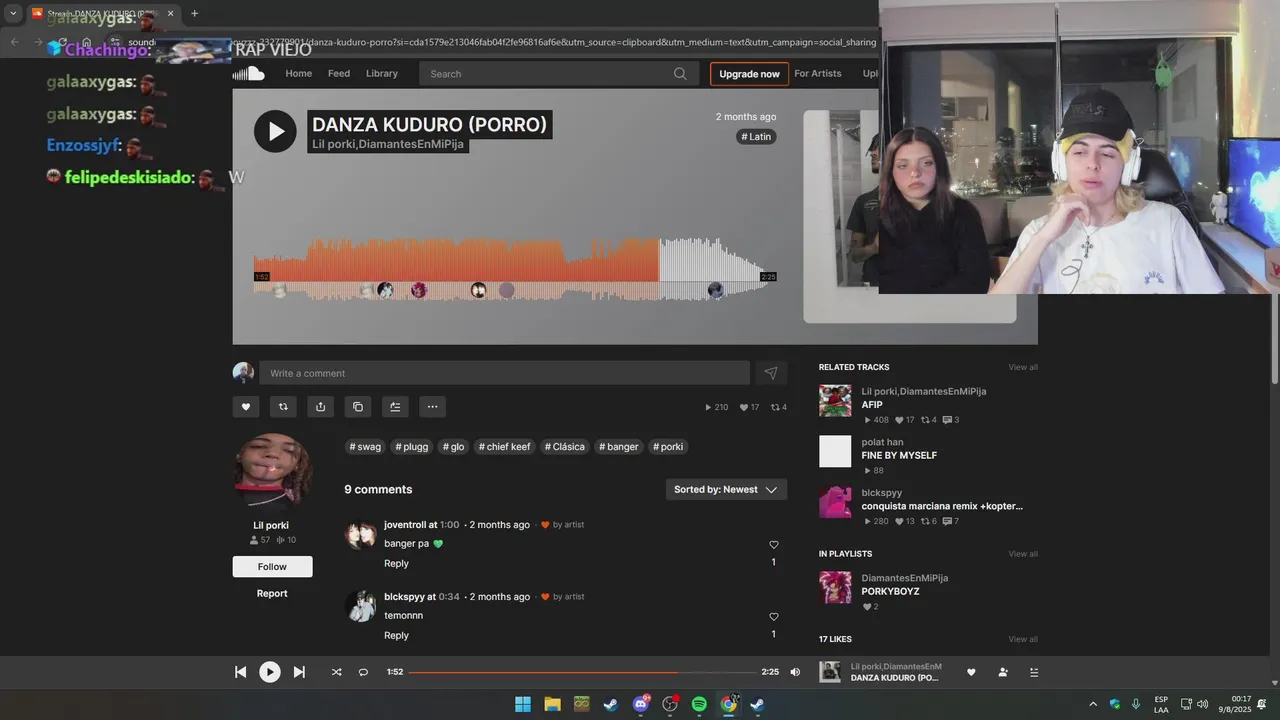Click the Upgrade now button
Screen dimensions: 1280x720
tap(749, 74)
